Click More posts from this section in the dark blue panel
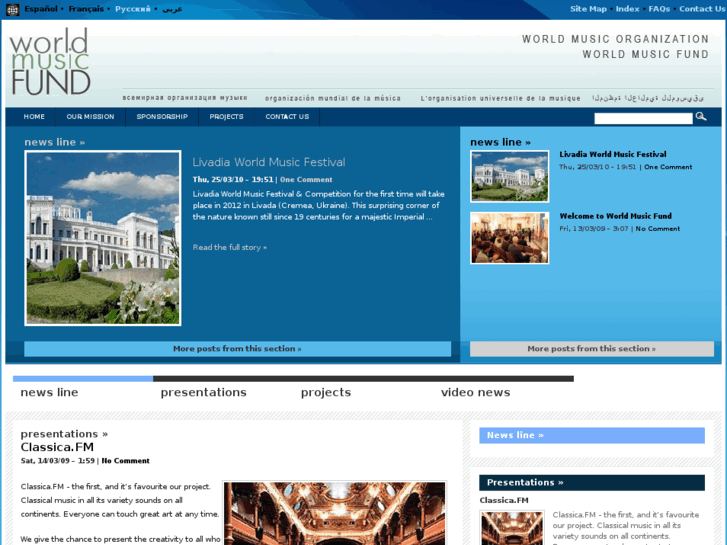The height and width of the screenshot is (545, 727). point(237,349)
